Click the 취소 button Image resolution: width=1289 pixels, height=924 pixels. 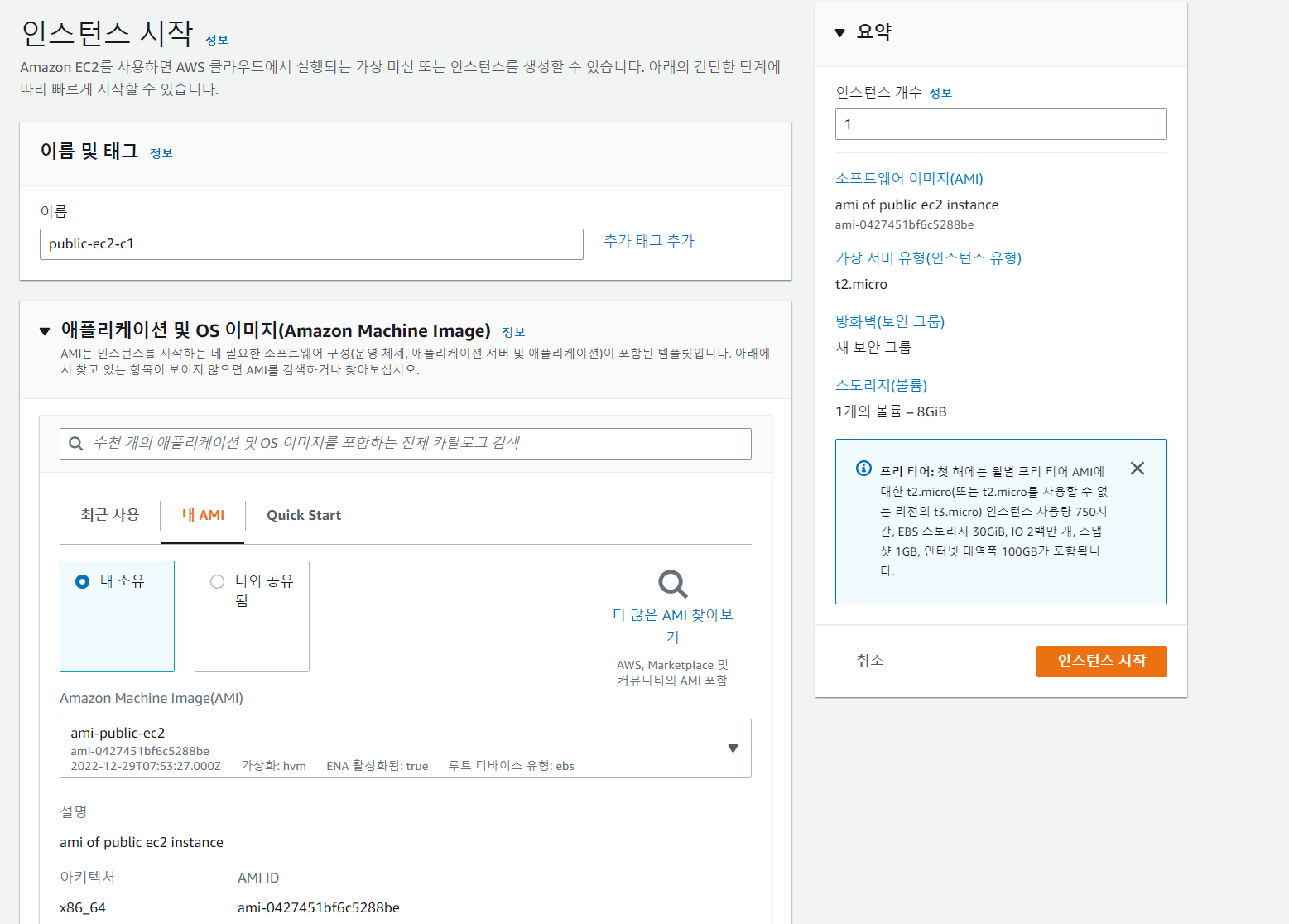click(869, 661)
